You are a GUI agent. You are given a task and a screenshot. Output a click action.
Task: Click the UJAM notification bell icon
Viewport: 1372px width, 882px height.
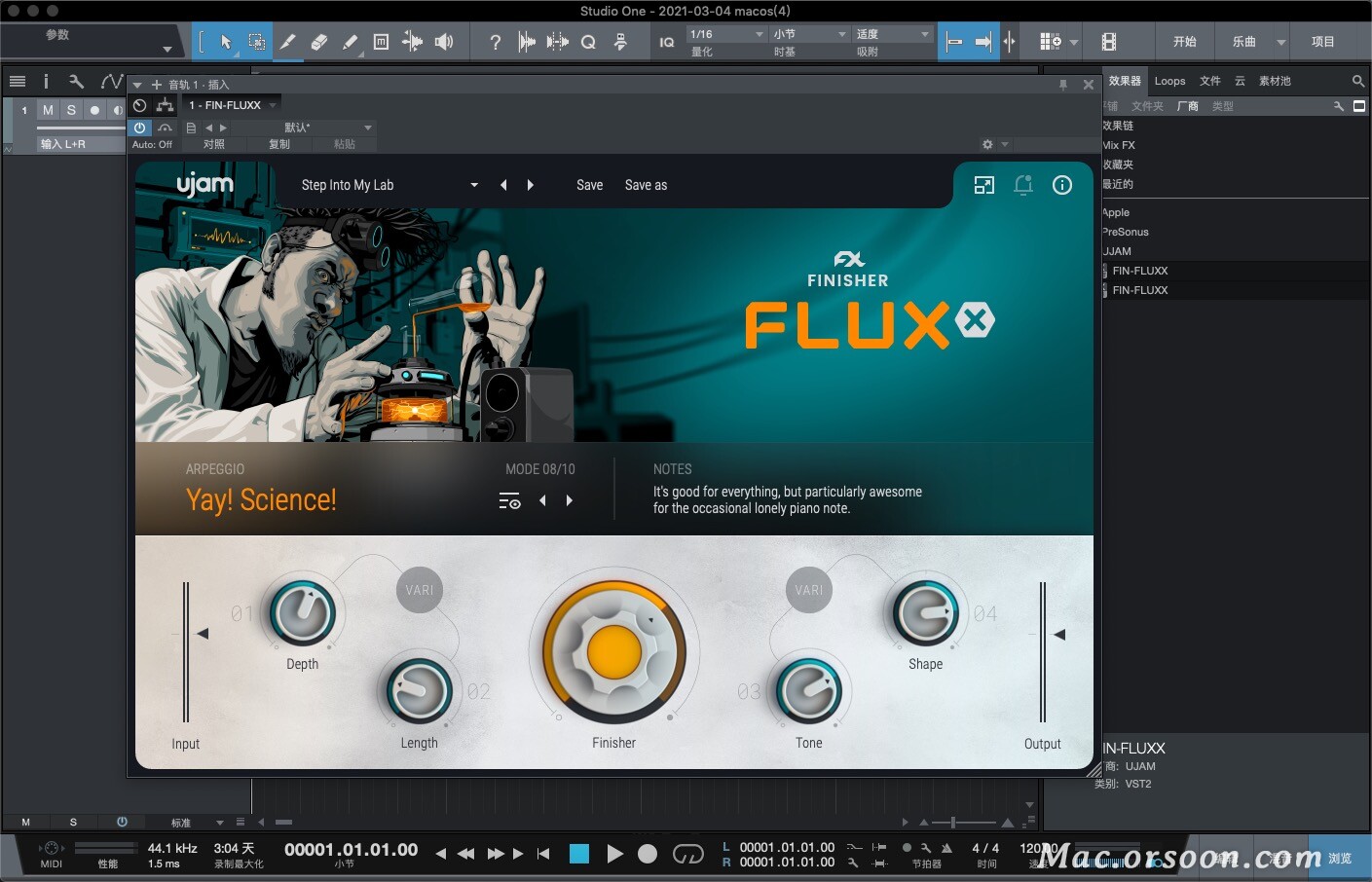tap(1023, 185)
